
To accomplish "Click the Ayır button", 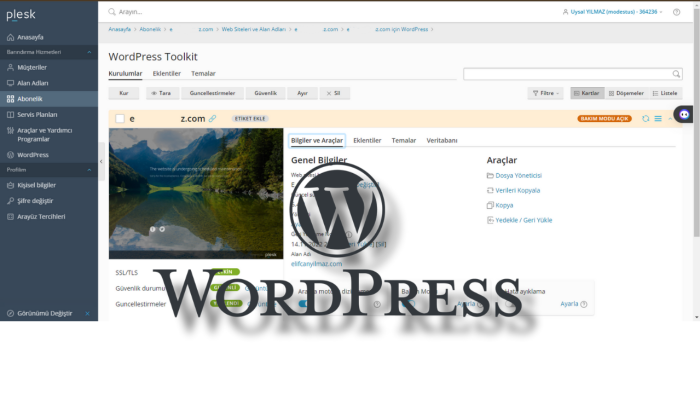I will [303, 93].
